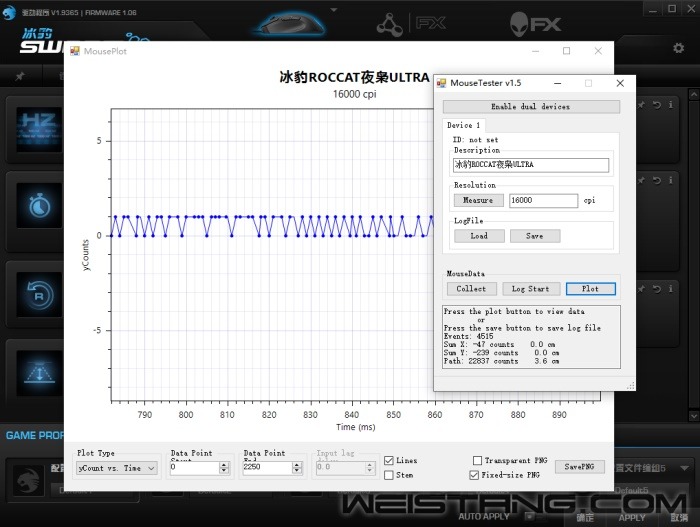Click the first panel's undo arrow icon

[x=657, y=105]
